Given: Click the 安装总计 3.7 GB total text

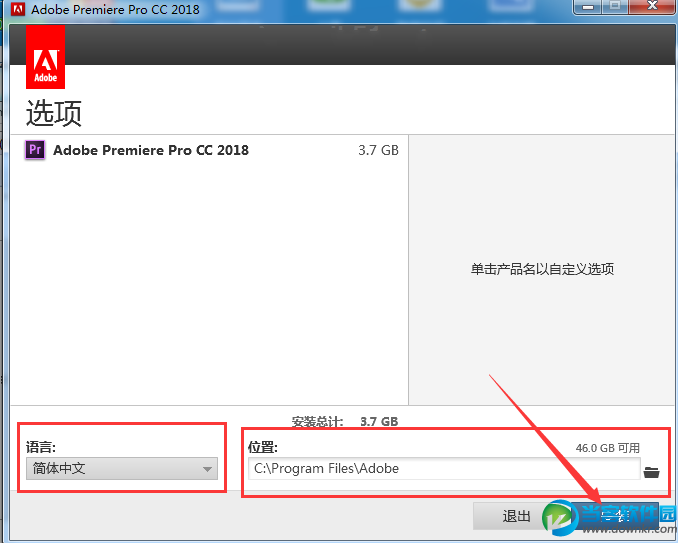Looking at the screenshot, I should pos(345,421).
